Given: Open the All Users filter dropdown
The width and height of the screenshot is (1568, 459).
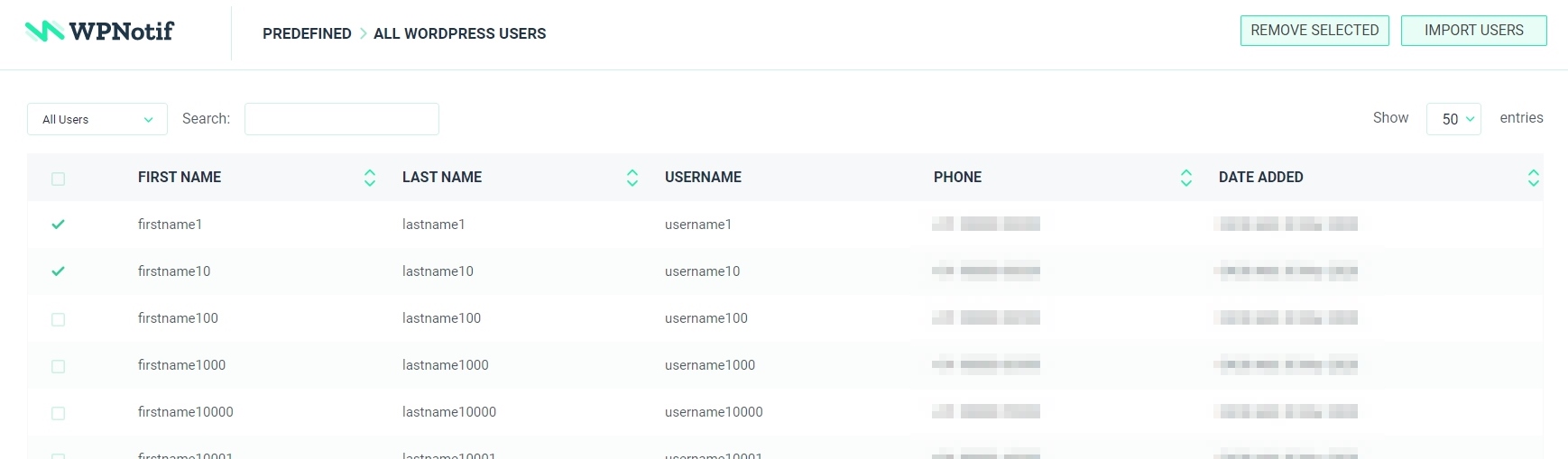Looking at the screenshot, I should (97, 119).
